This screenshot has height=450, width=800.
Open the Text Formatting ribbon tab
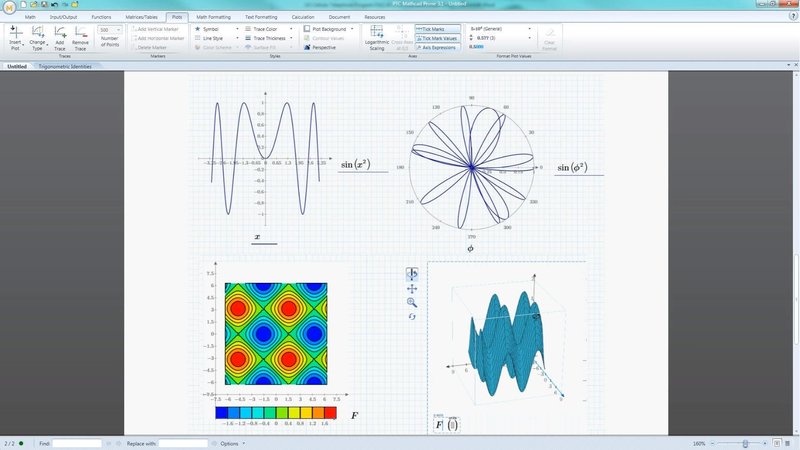(261, 17)
